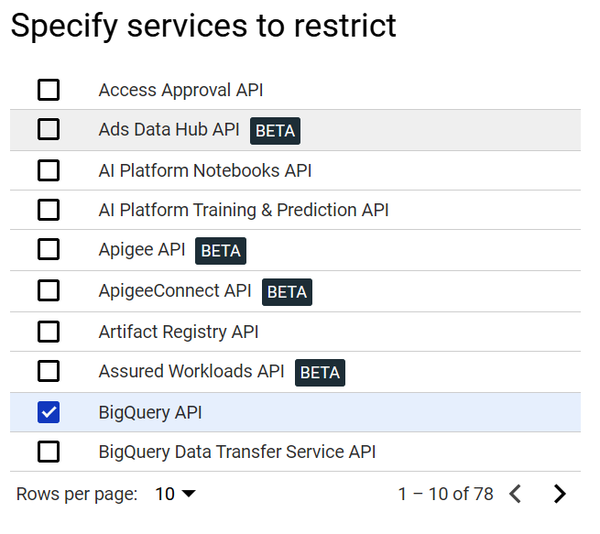Go to the next page of services

pyautogui.click(x=560, y=494)
